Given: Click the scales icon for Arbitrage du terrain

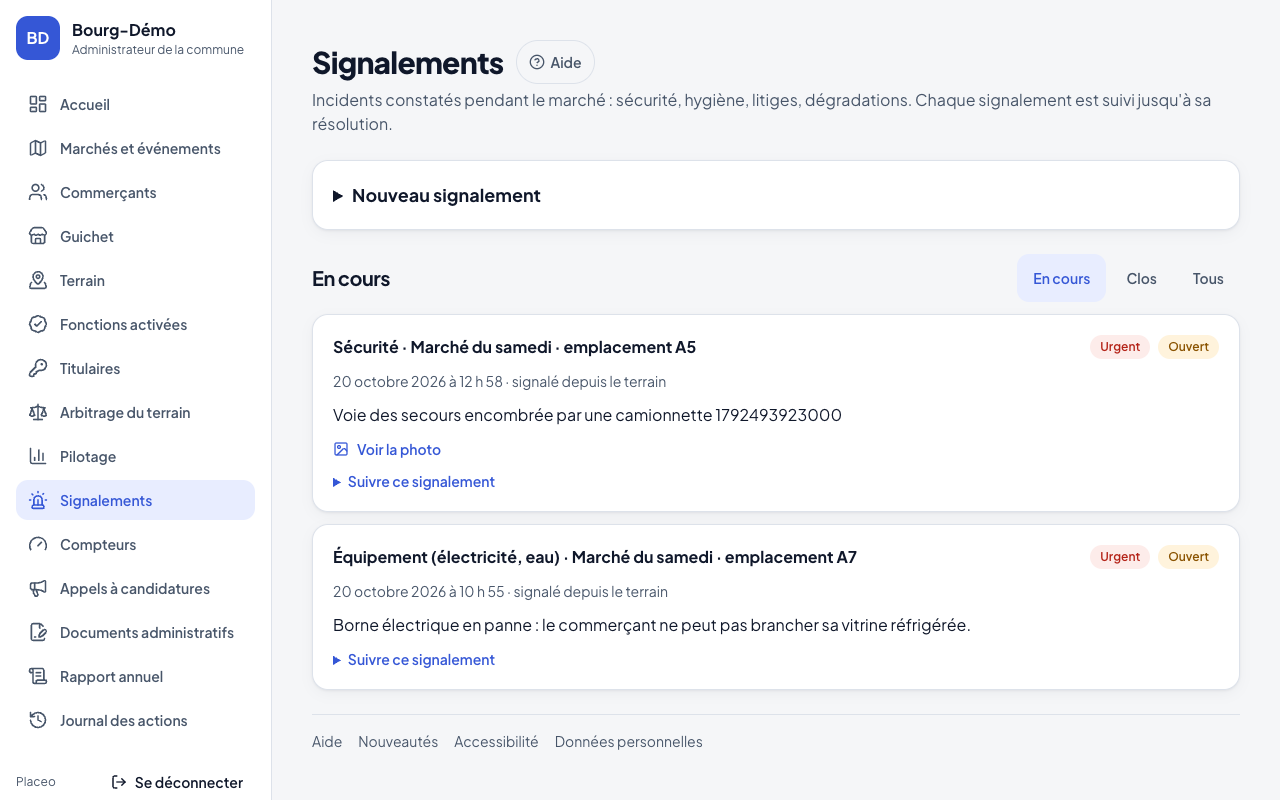Looking at the screenshot, I should pyautogui.click(x=38, y=412).
